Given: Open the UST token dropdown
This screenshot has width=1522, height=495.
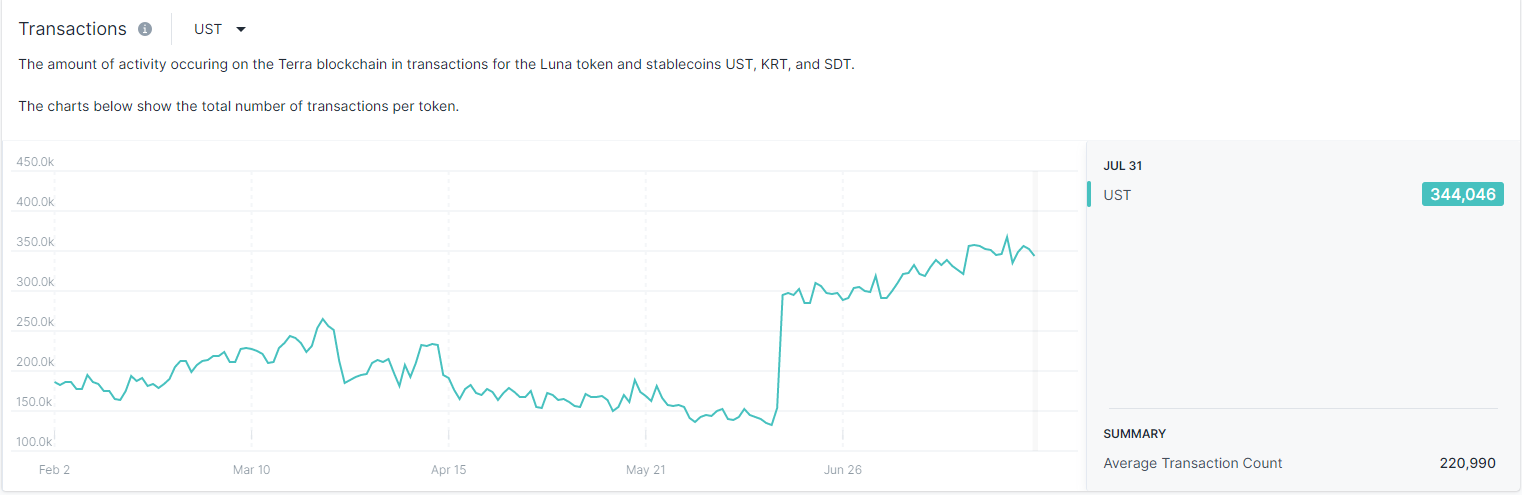Looking at the screenshot, I should tap(220, 29).
